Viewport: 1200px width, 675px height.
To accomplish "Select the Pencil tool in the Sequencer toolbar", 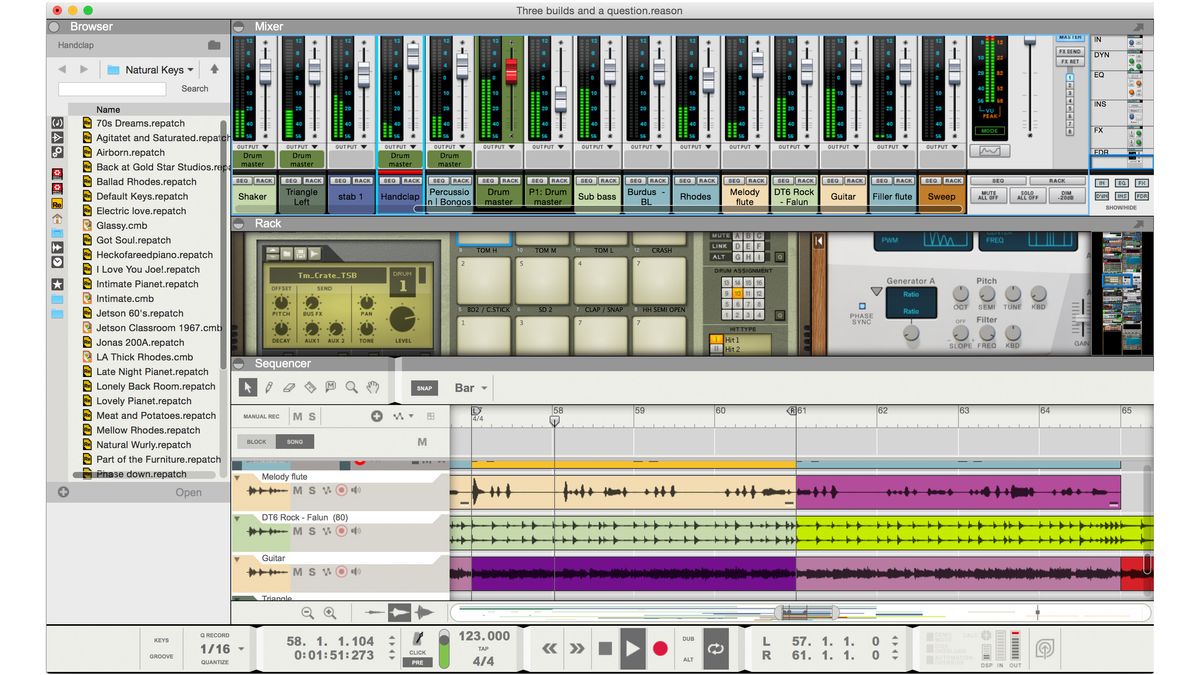I will coord(269,387).
